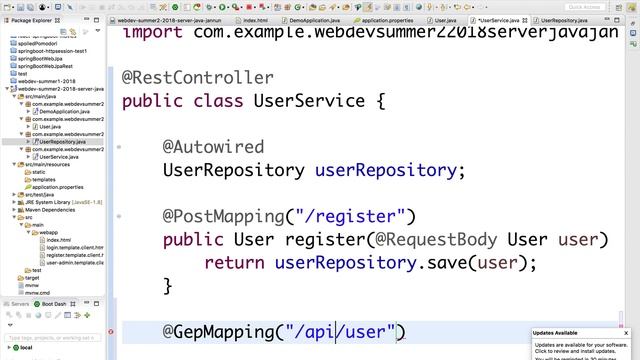Image resolution: width=640 pixels, height=360 pixels.
Task: Switch to the User.java editor tab
Action: click(442, 20)
